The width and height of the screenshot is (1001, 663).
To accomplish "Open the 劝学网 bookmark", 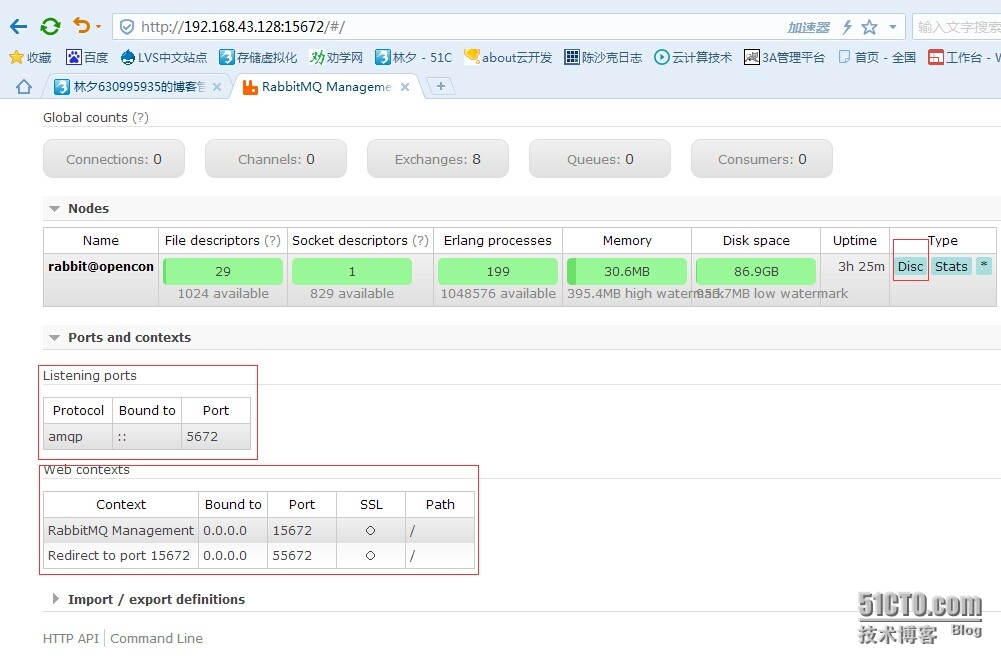I will click(336, 57).
